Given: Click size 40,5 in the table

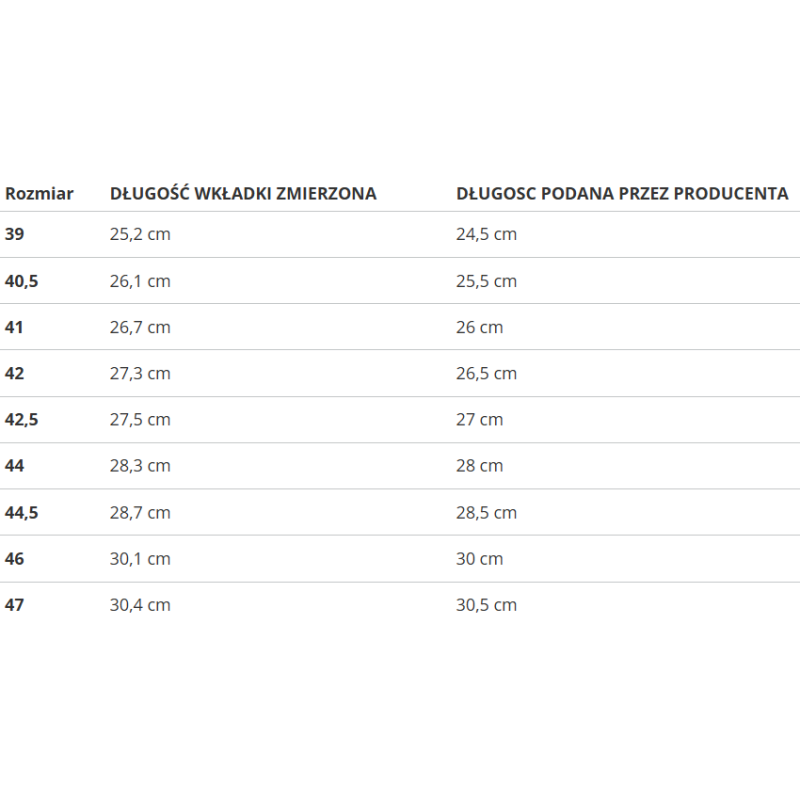Looking at the screenshot, I should pyautogui.click(x=21, y=281).
